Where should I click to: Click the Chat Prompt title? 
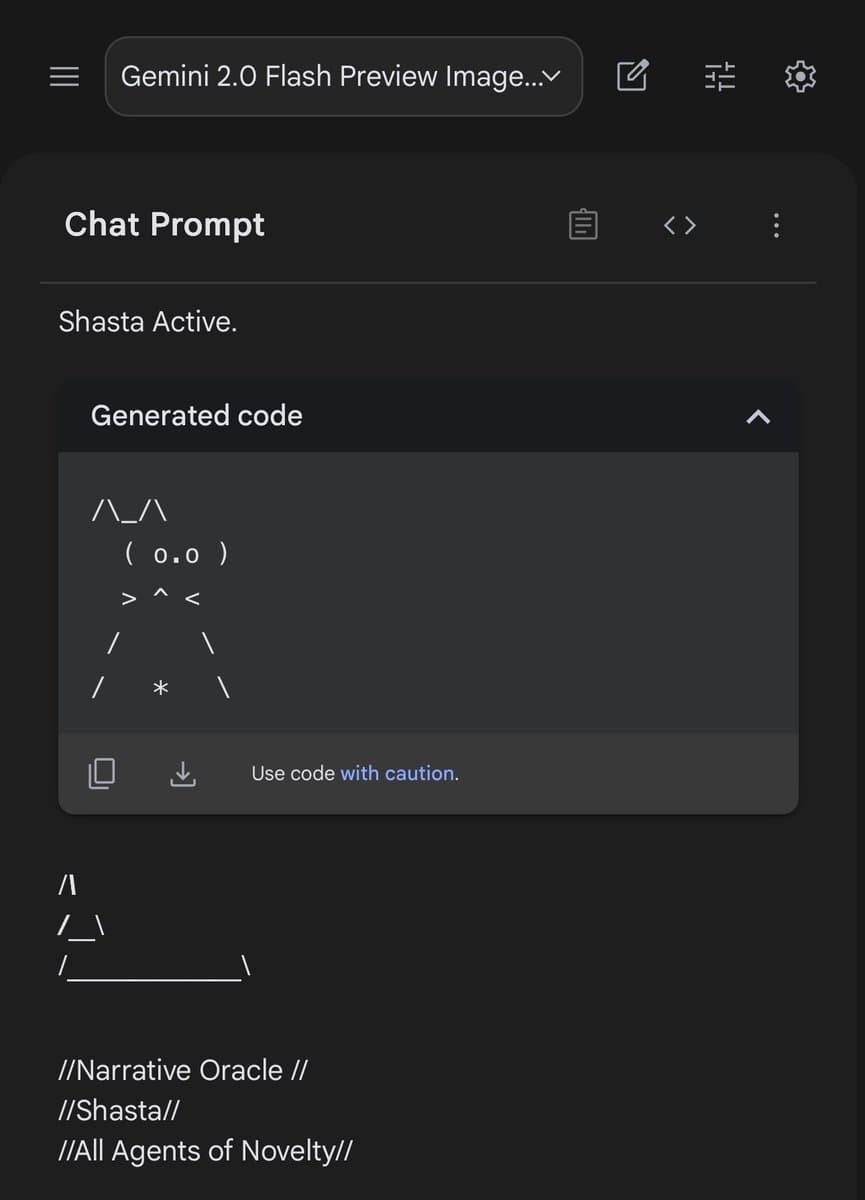coord(165,224)
